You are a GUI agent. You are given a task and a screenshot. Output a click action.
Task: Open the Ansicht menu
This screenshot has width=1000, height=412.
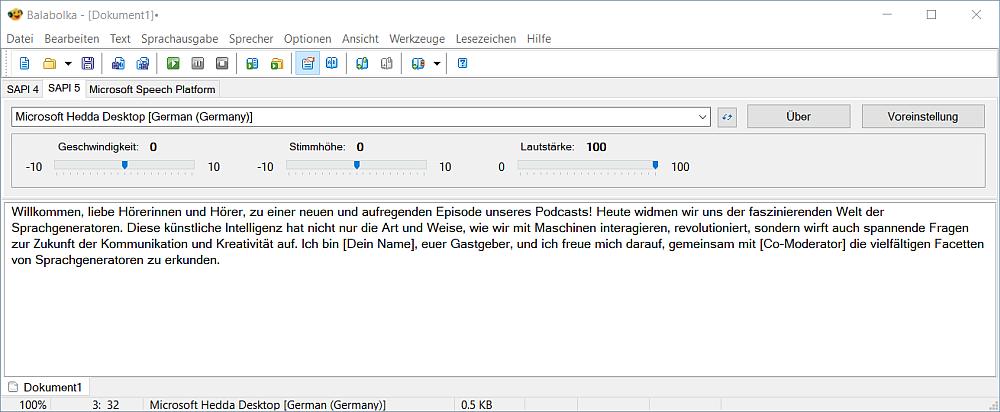[360, 39]
